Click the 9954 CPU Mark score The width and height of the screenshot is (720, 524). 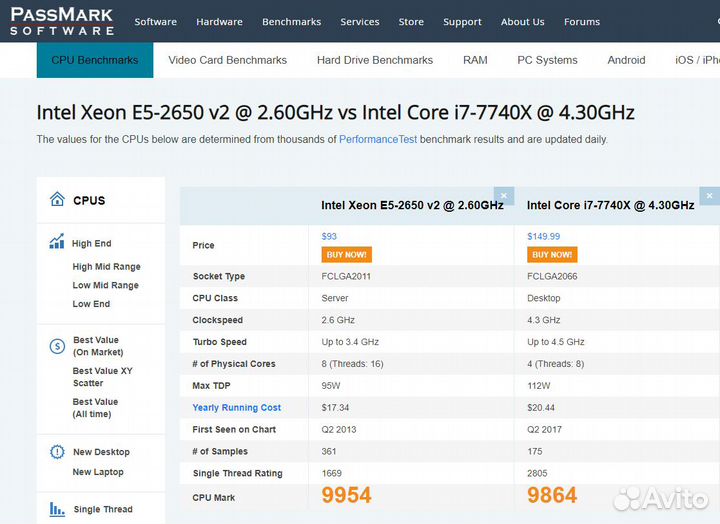[x=346, y=495]
